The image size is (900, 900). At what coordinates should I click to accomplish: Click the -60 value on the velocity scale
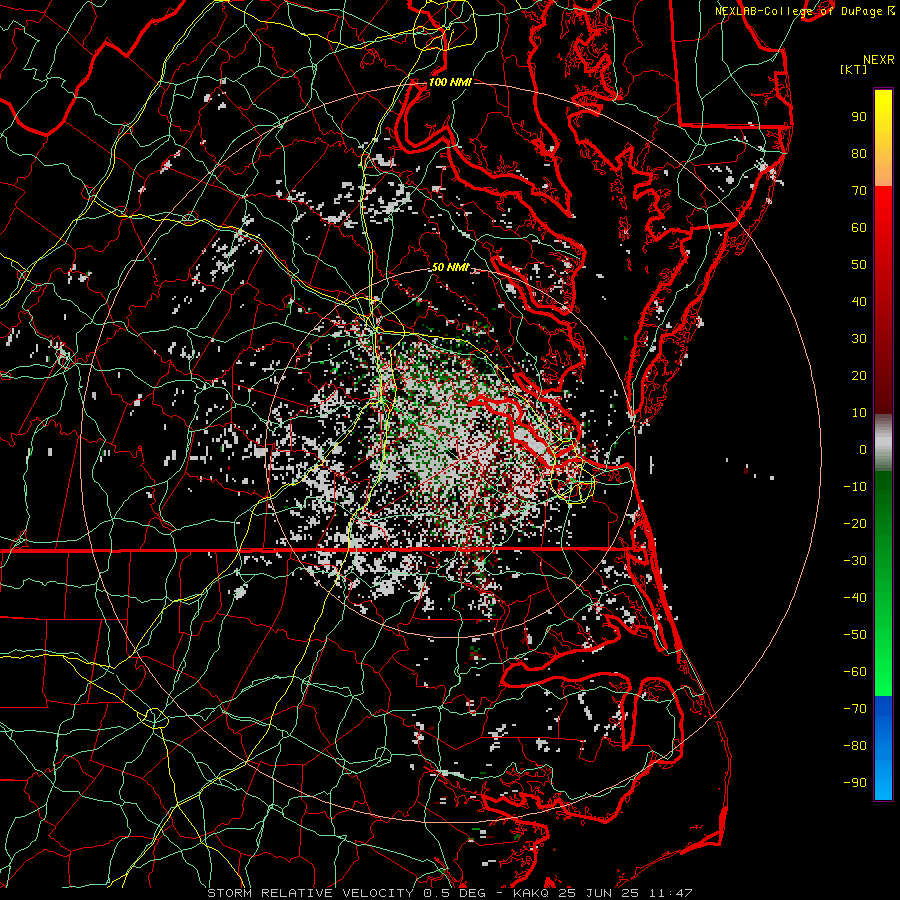(855, 672)
